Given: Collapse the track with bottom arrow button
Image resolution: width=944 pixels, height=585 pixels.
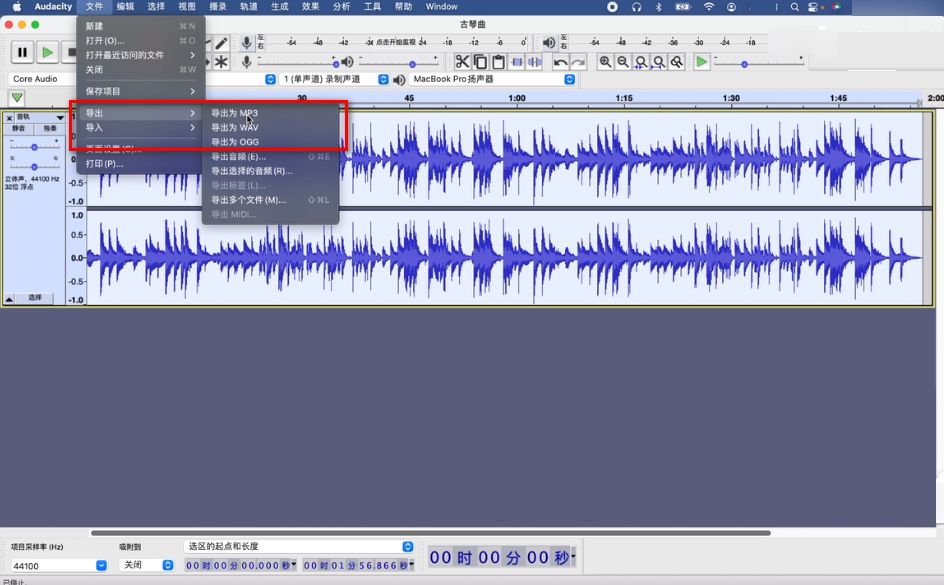Looking at the screenshot, I should coord(10,299).
